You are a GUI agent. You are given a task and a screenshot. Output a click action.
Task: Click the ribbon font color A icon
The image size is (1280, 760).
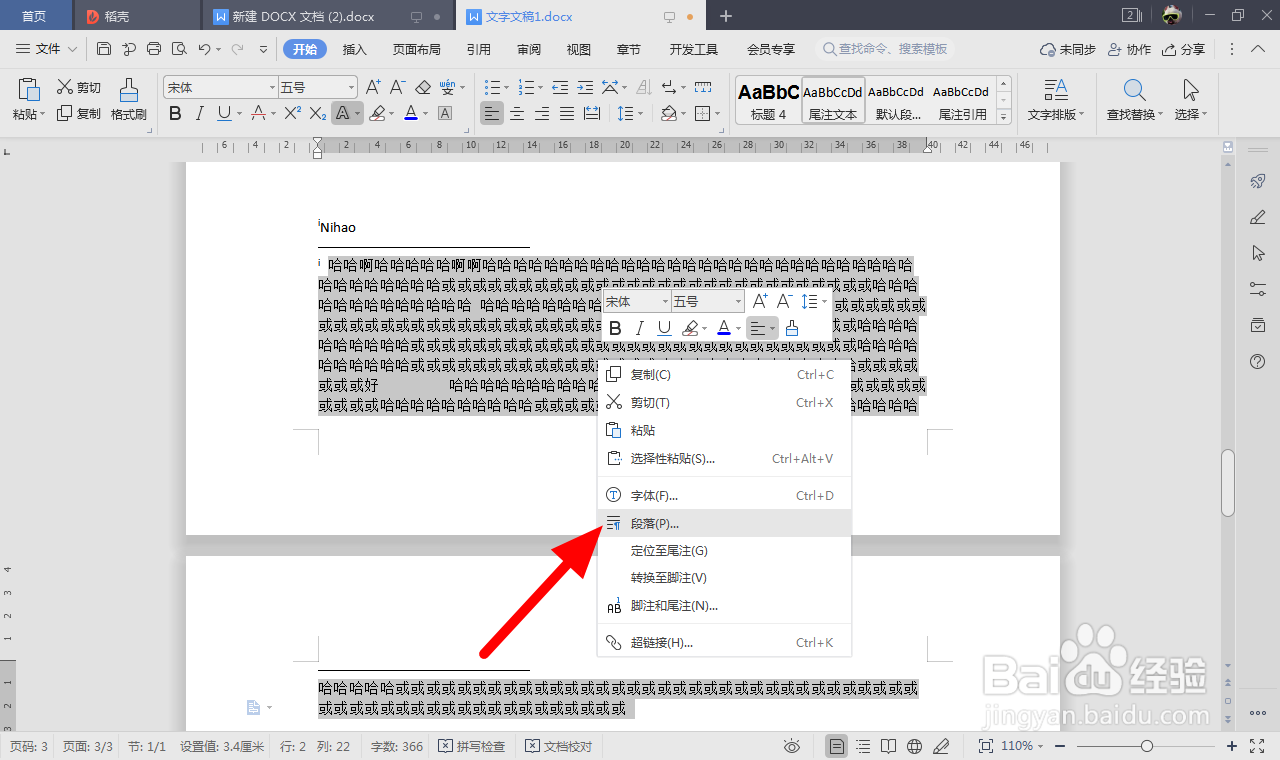410,113
